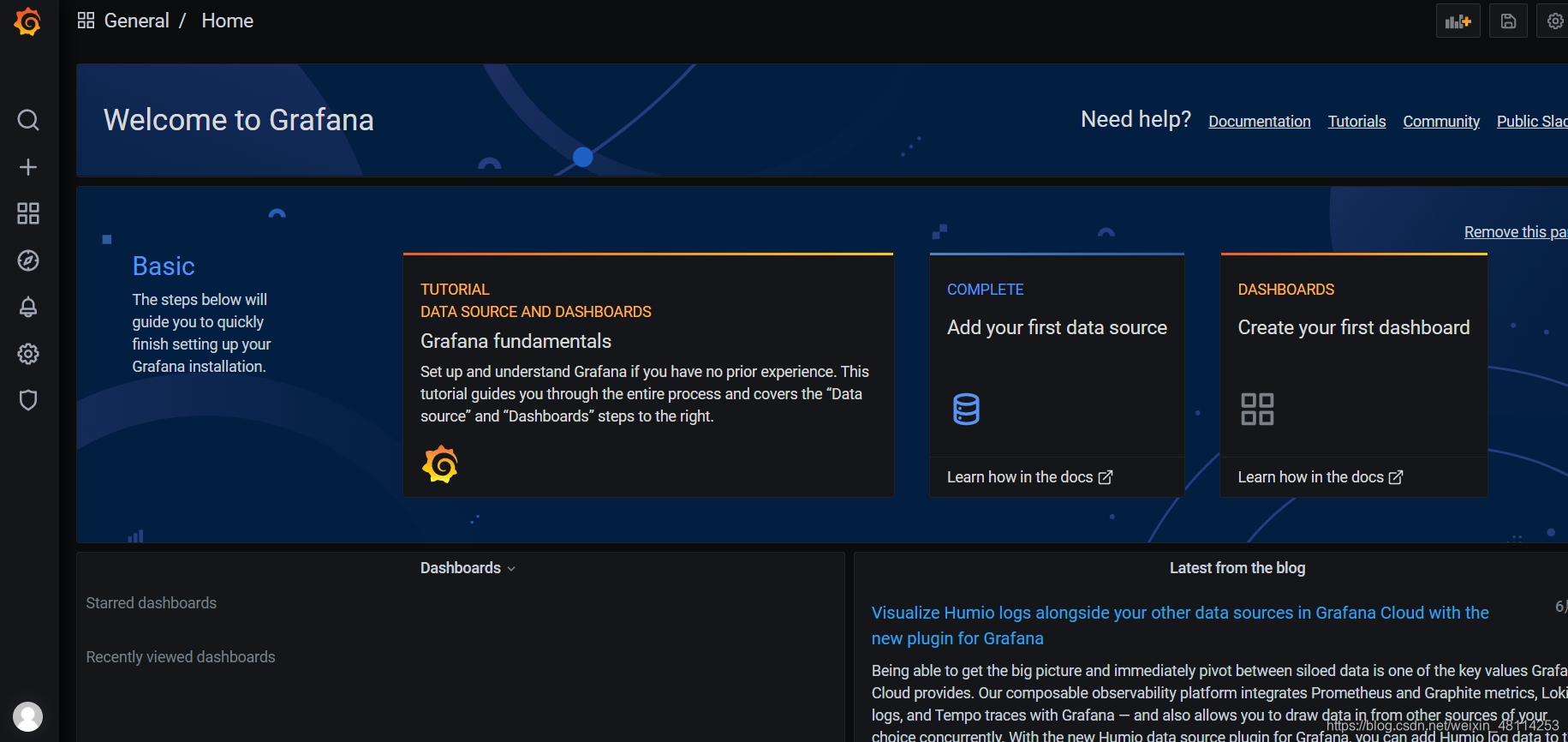Click the Grafana logo in sidebar
Screen dimensions: 1568x742
tap(27, 21)
